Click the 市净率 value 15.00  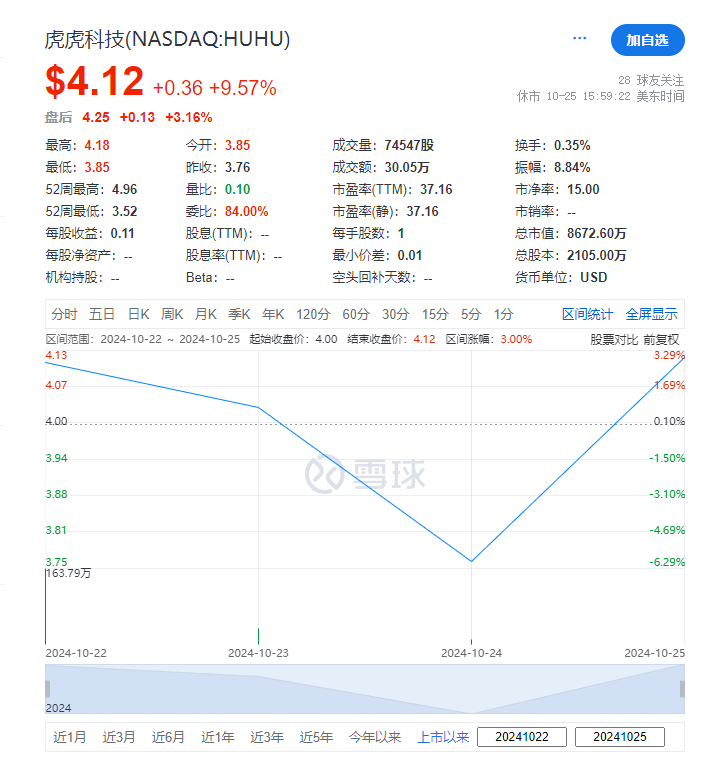pos(583,189)
